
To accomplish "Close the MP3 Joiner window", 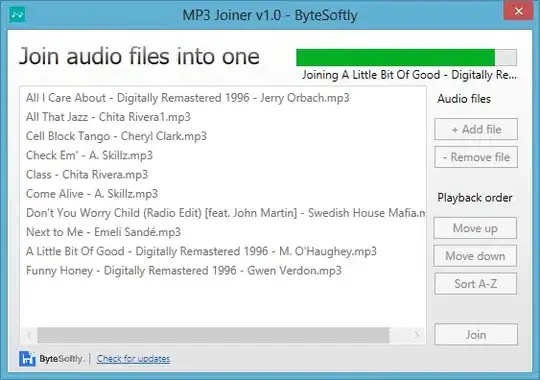I will click(x=518, y=11).
